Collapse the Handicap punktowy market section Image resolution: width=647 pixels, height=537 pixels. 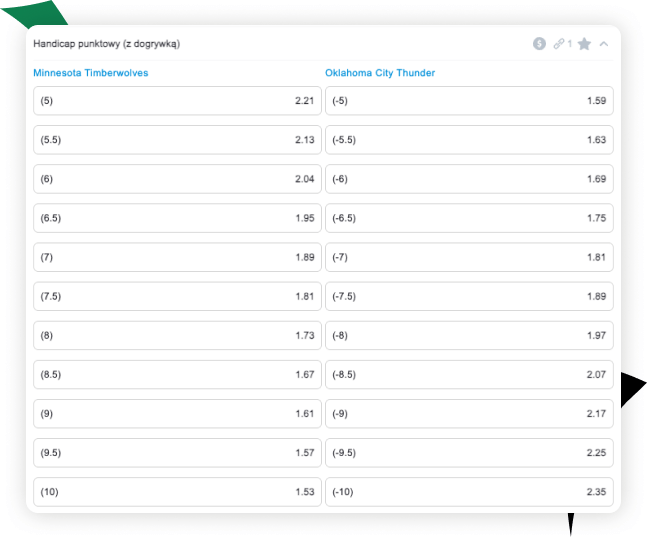click(x=604, y=43)
